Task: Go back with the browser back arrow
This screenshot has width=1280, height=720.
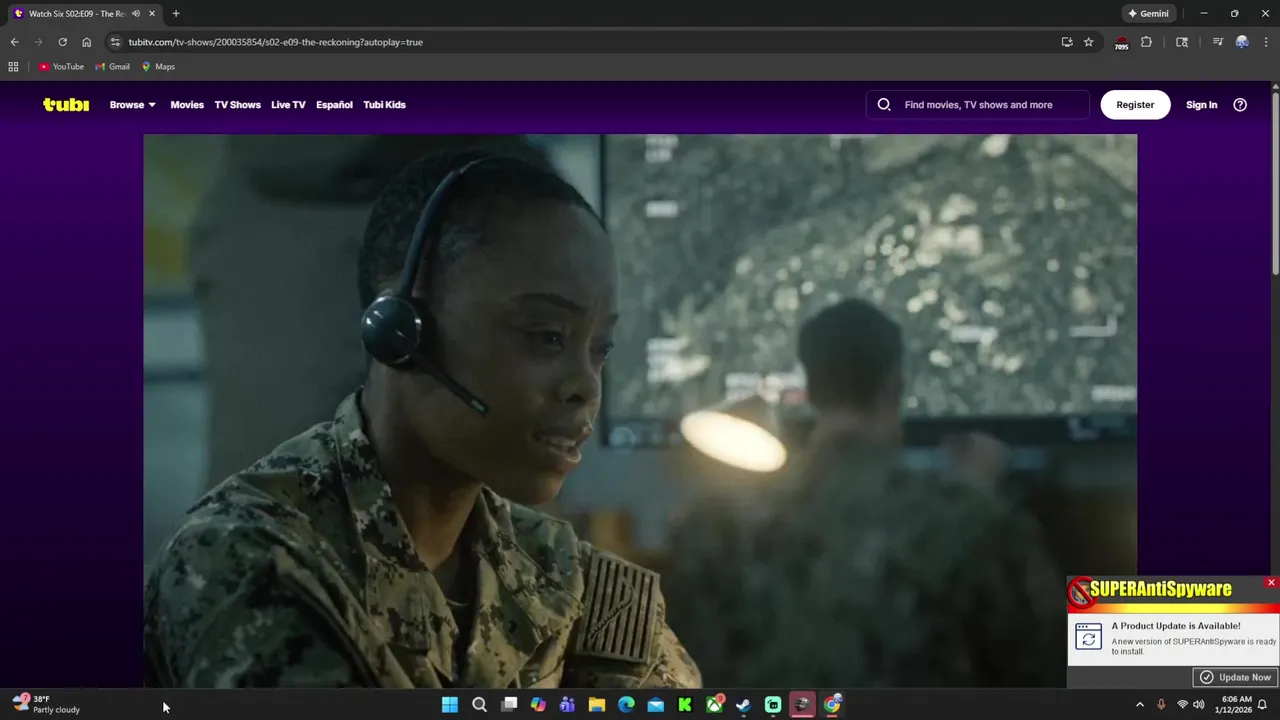Action: [14, 42]
